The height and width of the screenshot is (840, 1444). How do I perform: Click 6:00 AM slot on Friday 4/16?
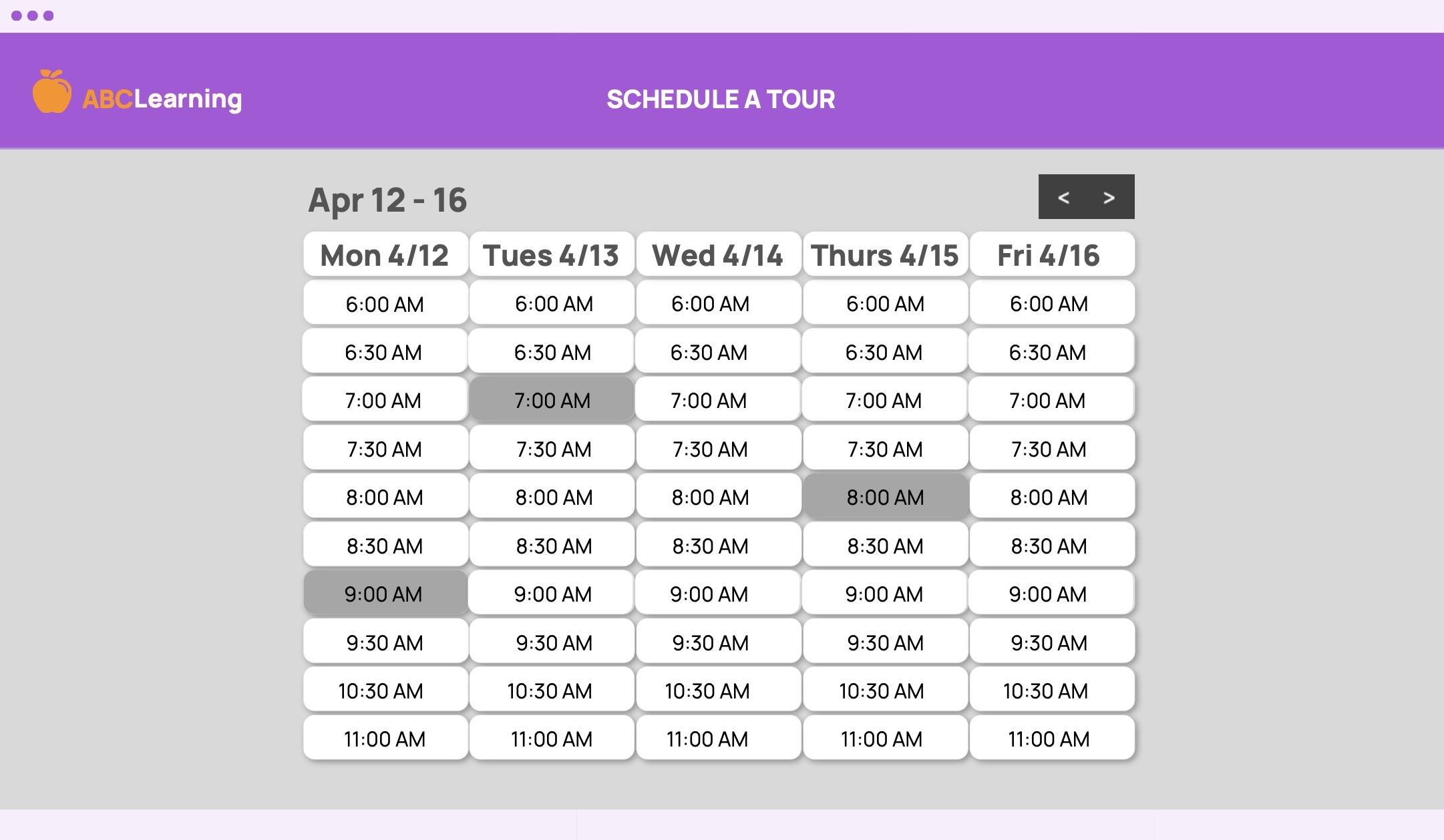[x=1048, y=305]
